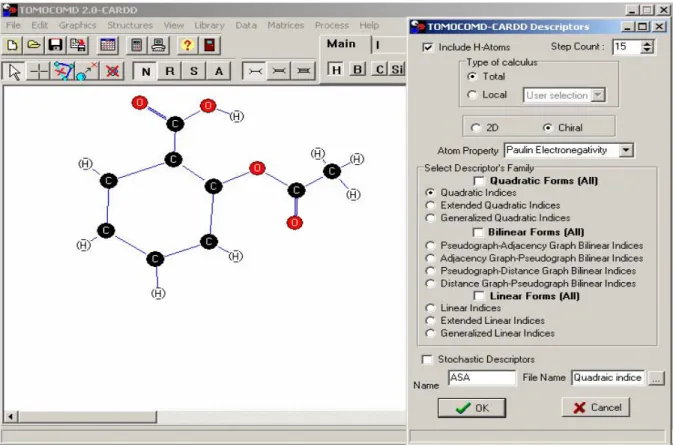Open a file with folder icon
The height and width of the screenshot is (447, 673).
coord(34,45)
